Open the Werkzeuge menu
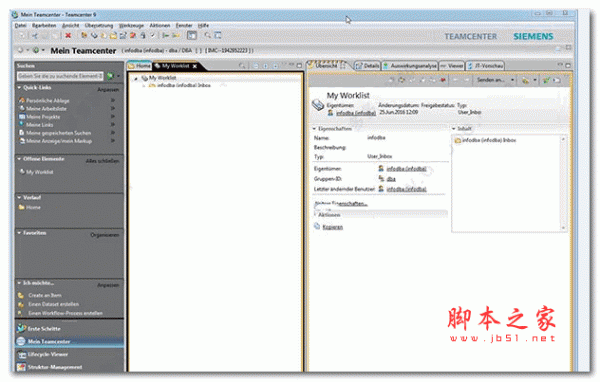600x382 pixels. coord(131,25)
